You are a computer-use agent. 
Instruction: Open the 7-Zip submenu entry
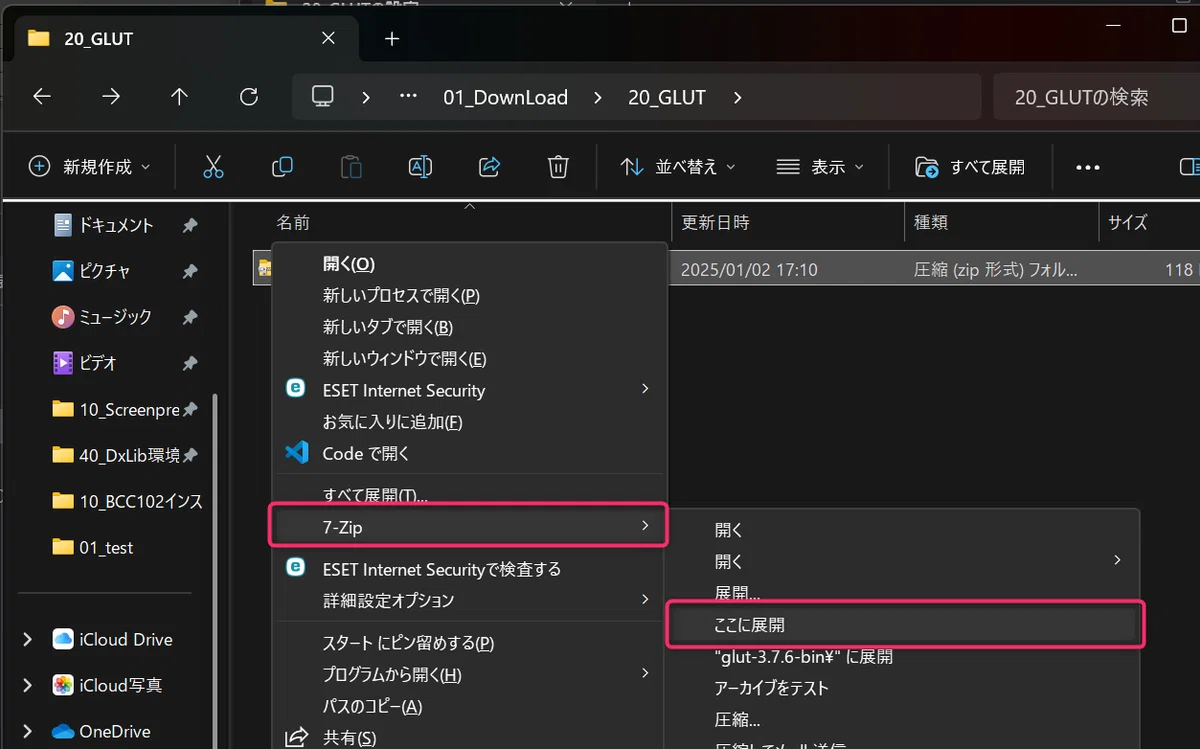point(470,525)
